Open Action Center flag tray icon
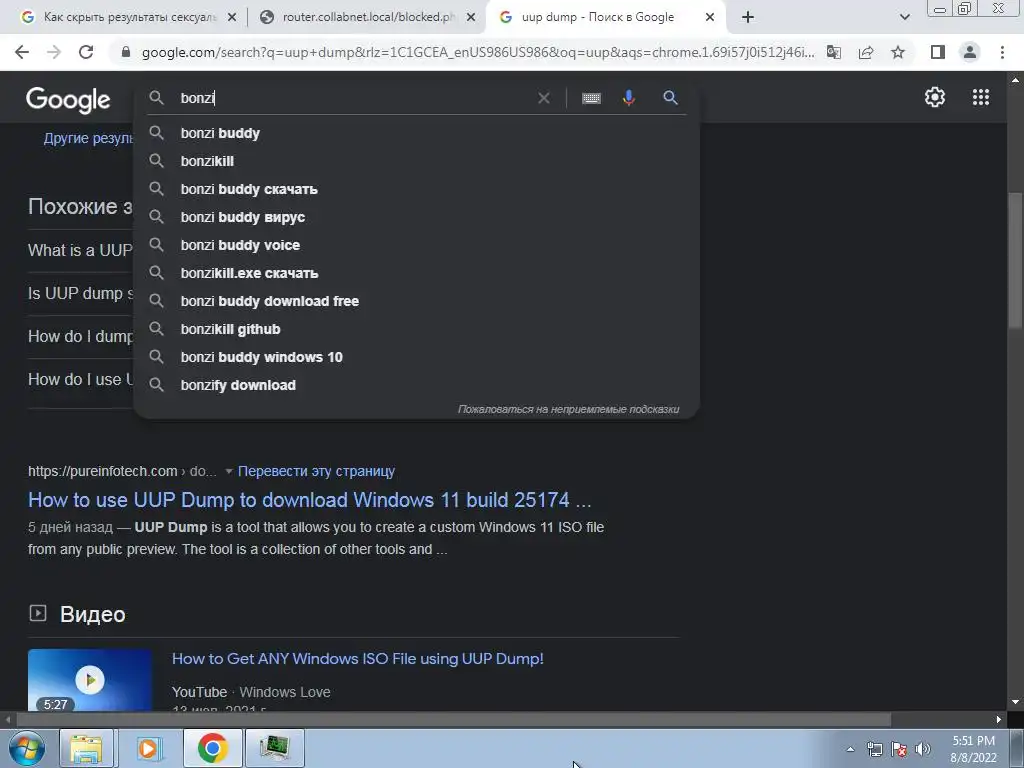The height and width of the screenshot is (768, 1024). pyautogui.click(x=899, y=749)
